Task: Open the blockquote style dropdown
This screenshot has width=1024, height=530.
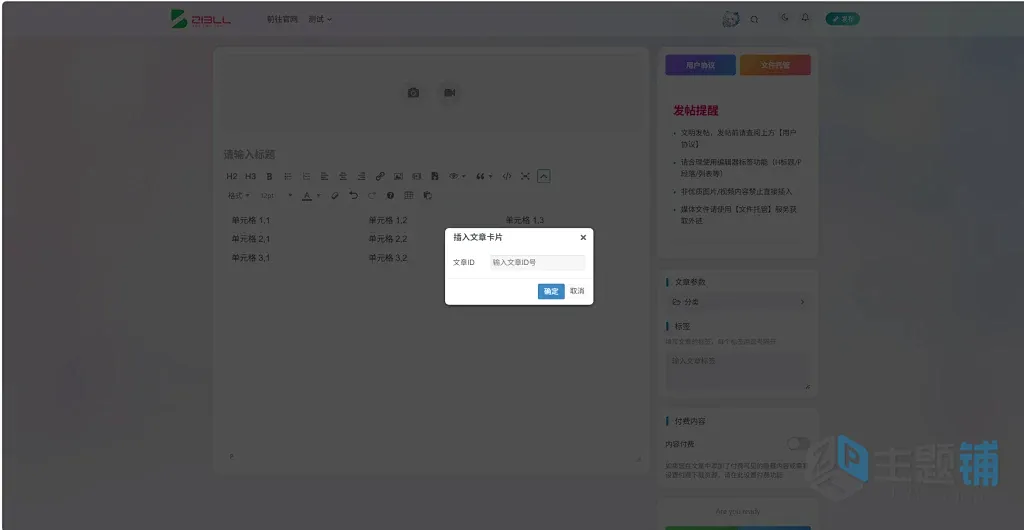Action: point(484,176)
